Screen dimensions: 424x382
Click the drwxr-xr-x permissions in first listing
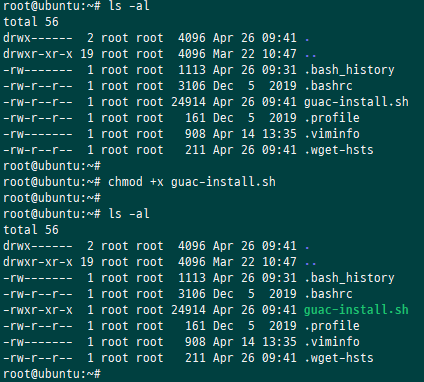(x=38, y=54)
